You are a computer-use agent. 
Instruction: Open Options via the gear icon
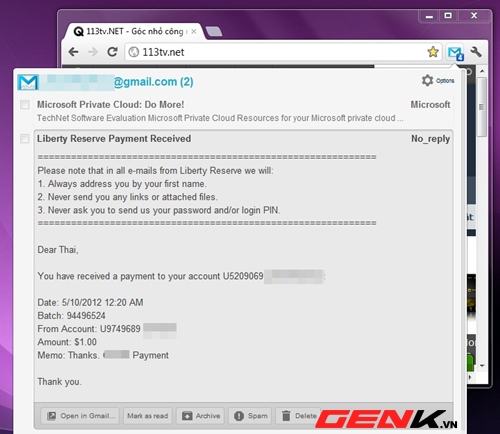[438, 81]
